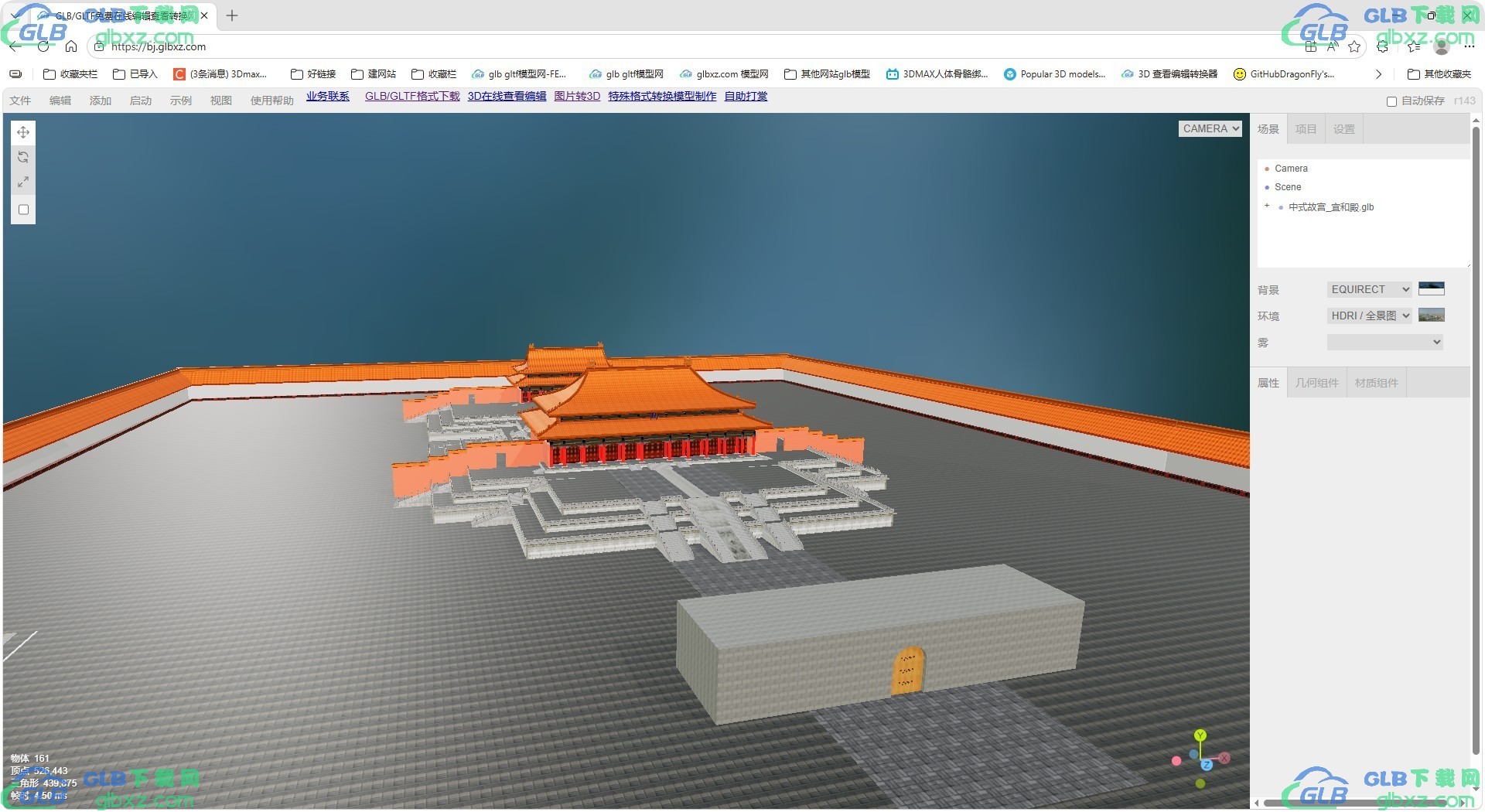
Task: Select the rotate tool
Action: coord(23,157)
